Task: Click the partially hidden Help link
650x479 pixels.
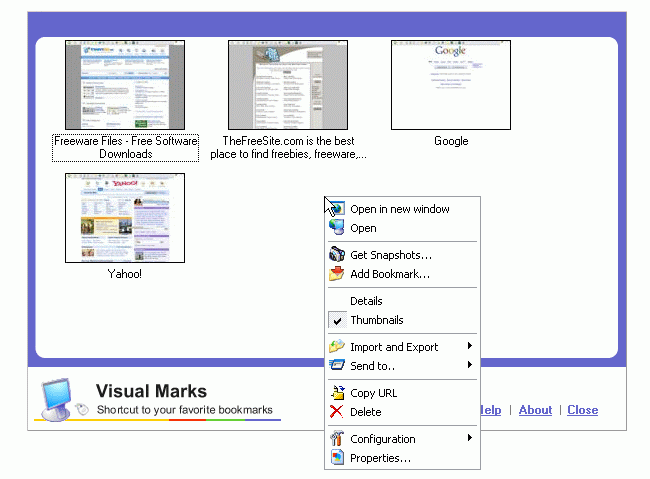Action: pos(491,410)
